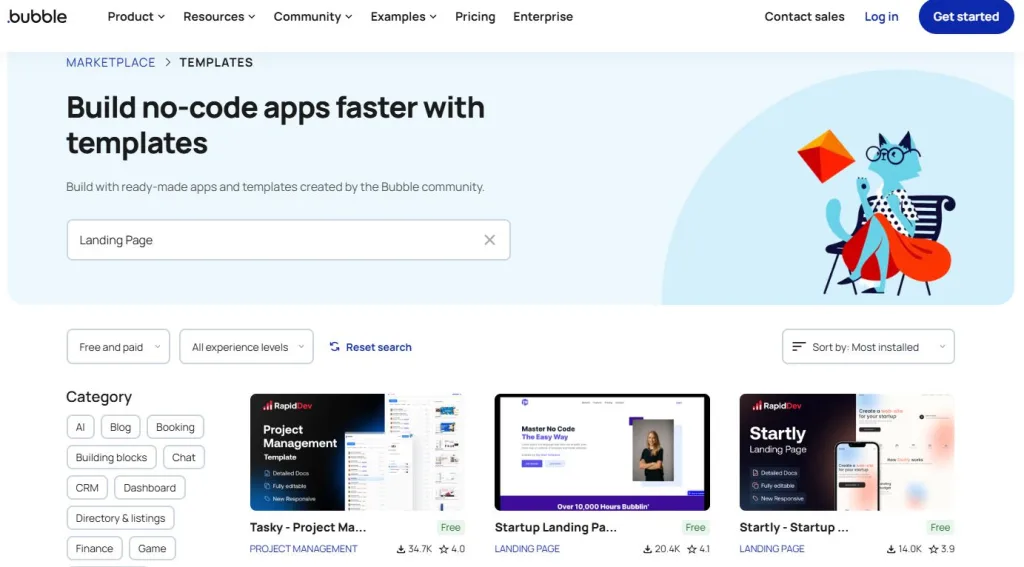Expand the Resources menu
The height and width of the screenshot is (567, 1024).
[x=219, y=16]
